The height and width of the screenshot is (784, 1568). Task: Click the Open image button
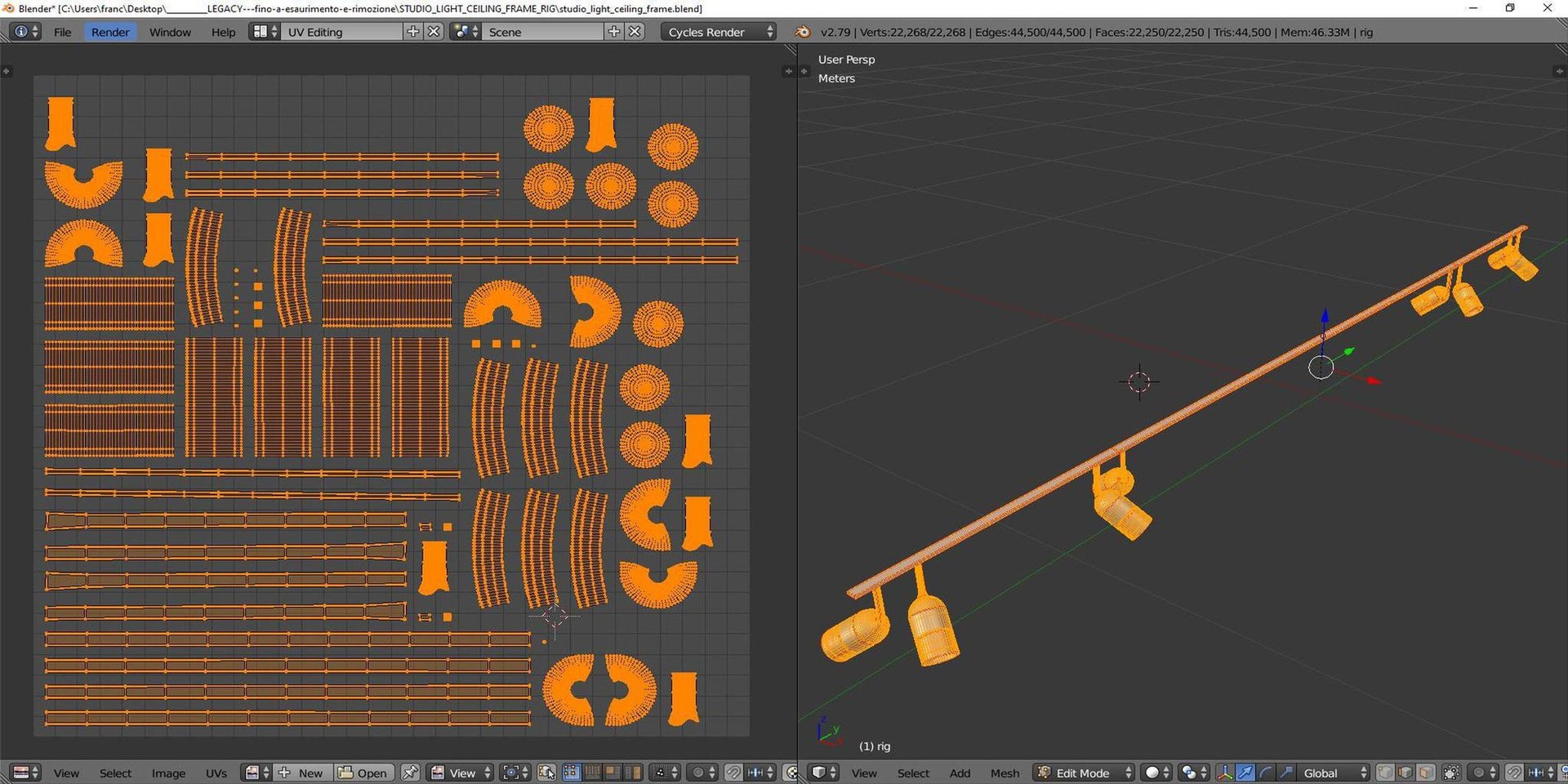click(x=363, y=773)
